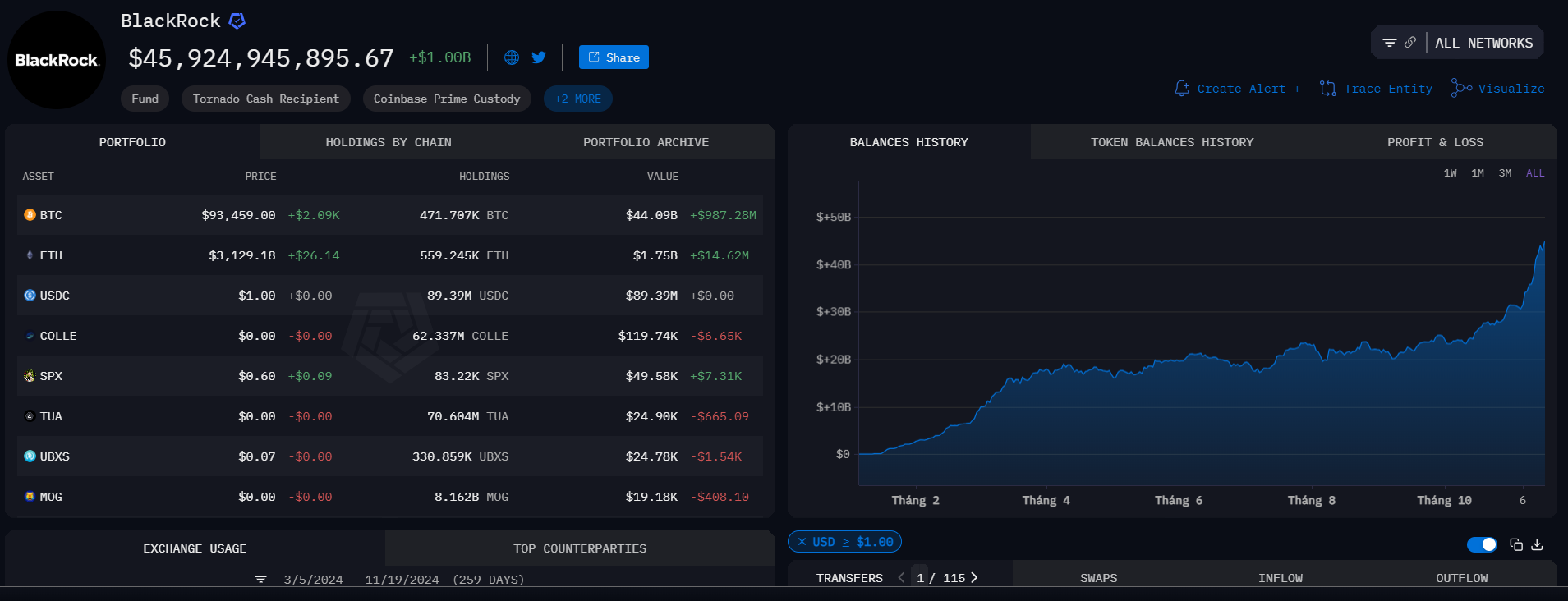1568x601 pixels.
Task: Click BTC value $44.09B
Action: click(x=651, y=215)
